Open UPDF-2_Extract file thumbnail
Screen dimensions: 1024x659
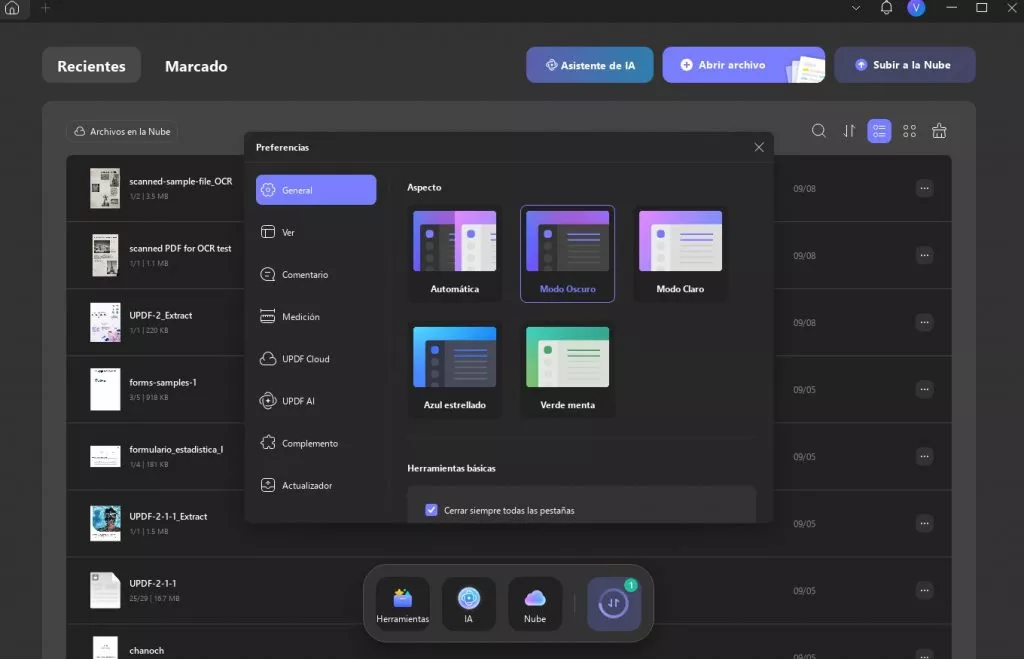[x=105, y=322]
